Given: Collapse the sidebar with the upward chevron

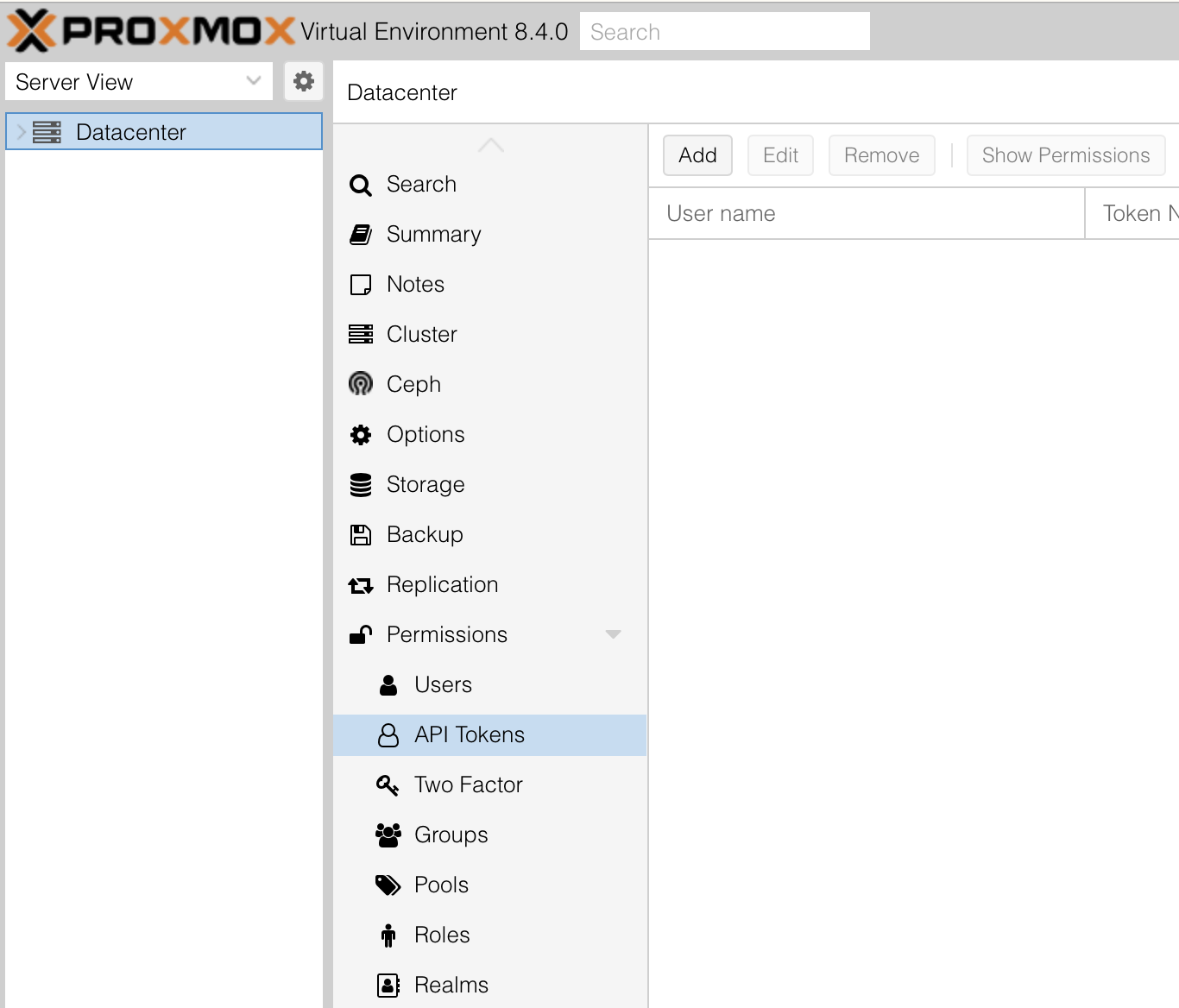Looking at the screenshot, I should [490, 144].
